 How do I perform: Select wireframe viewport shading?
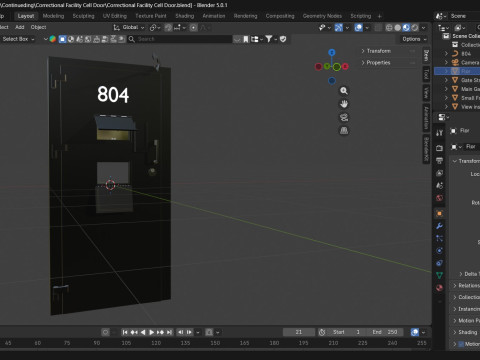click(389, 28)
